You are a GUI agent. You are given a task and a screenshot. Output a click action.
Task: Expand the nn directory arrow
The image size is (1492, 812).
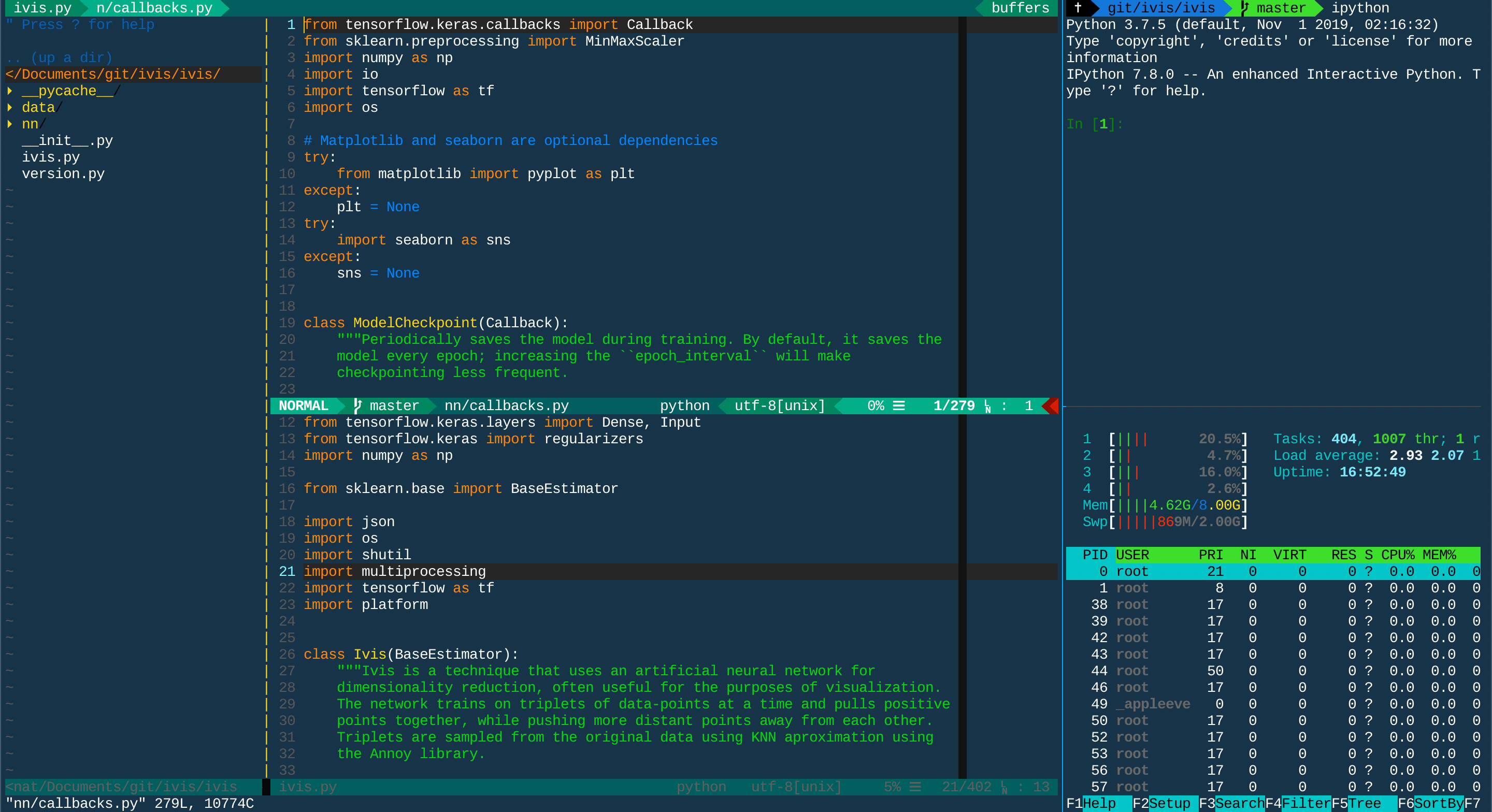pos(9,124)
